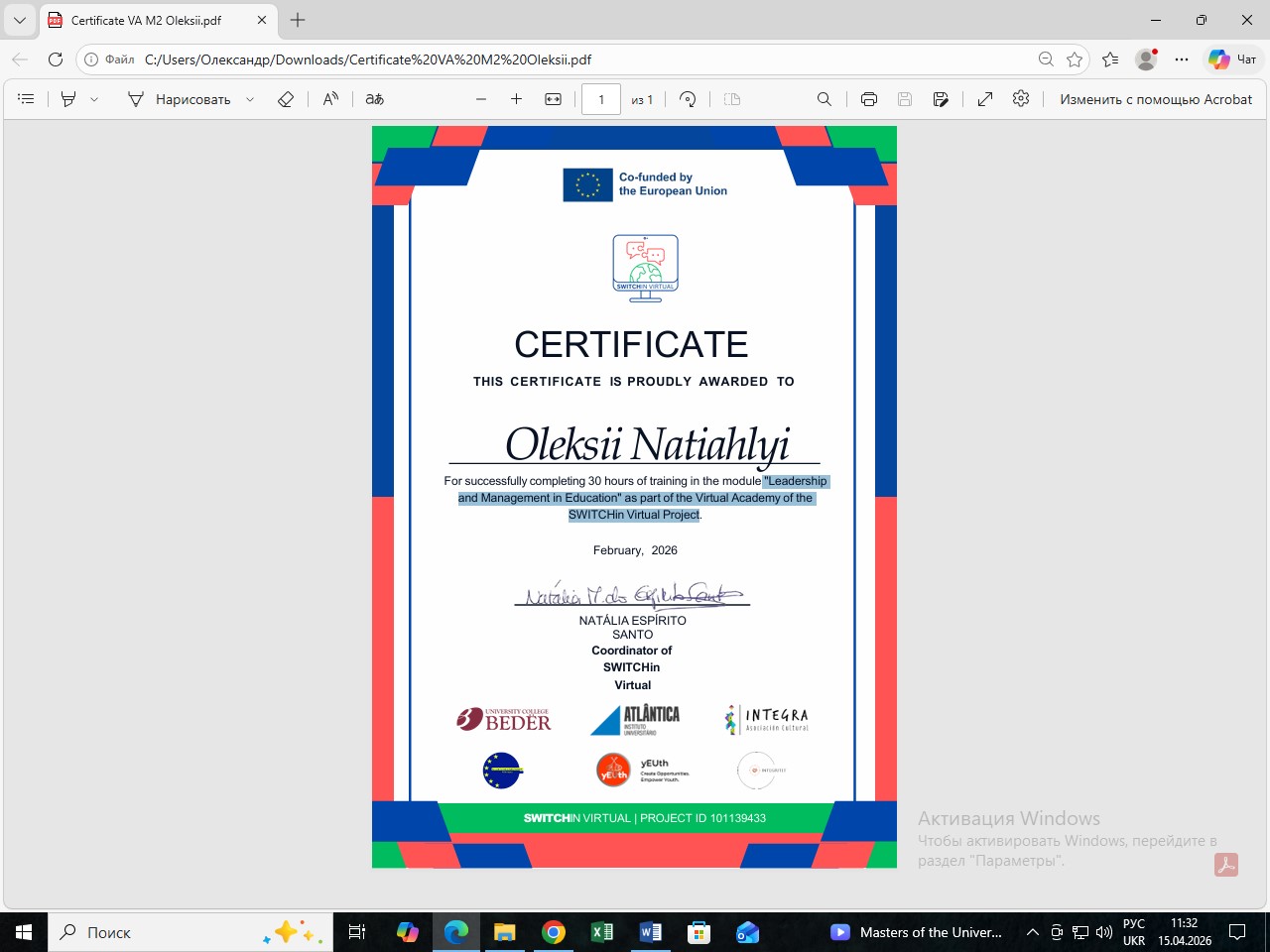
Task: Add this page to favorites star
Action: click(1075, 59)
